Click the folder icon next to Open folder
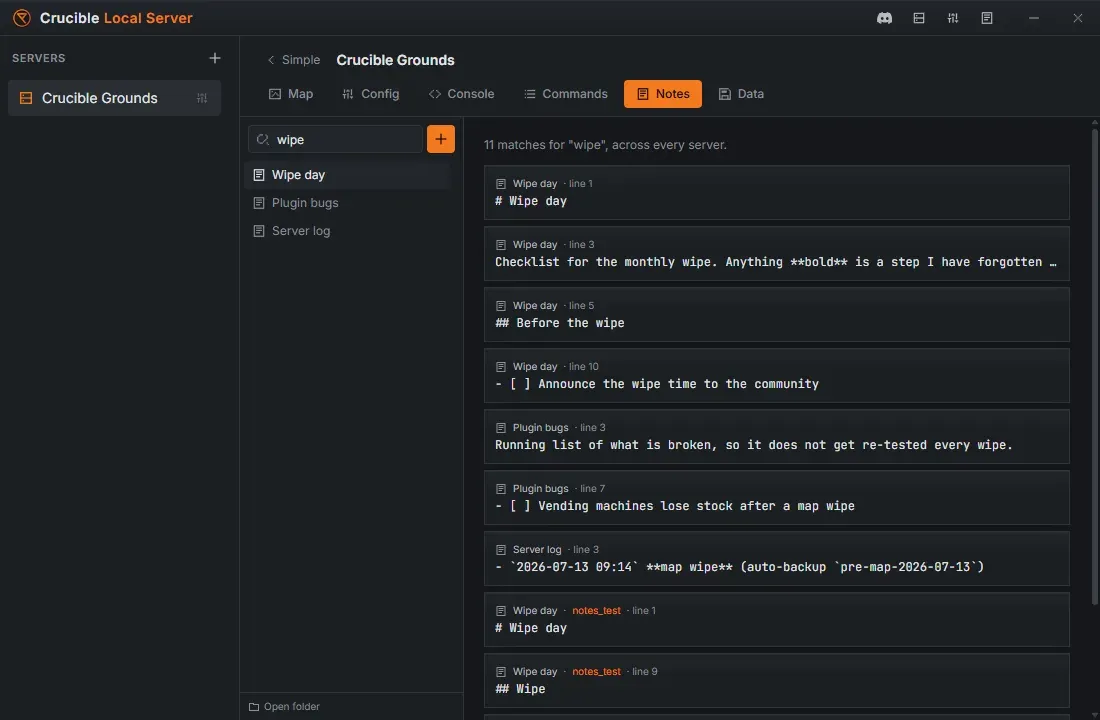The height and width of the screenshot is (720, 1100). (254, 707)
